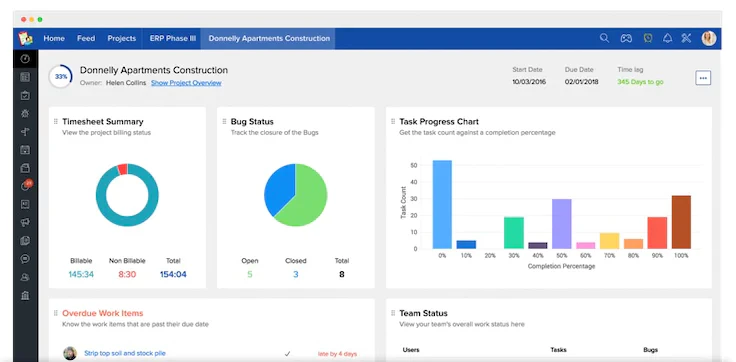Select the dashboard gauge sidebar icon

[x=25, y=59]
